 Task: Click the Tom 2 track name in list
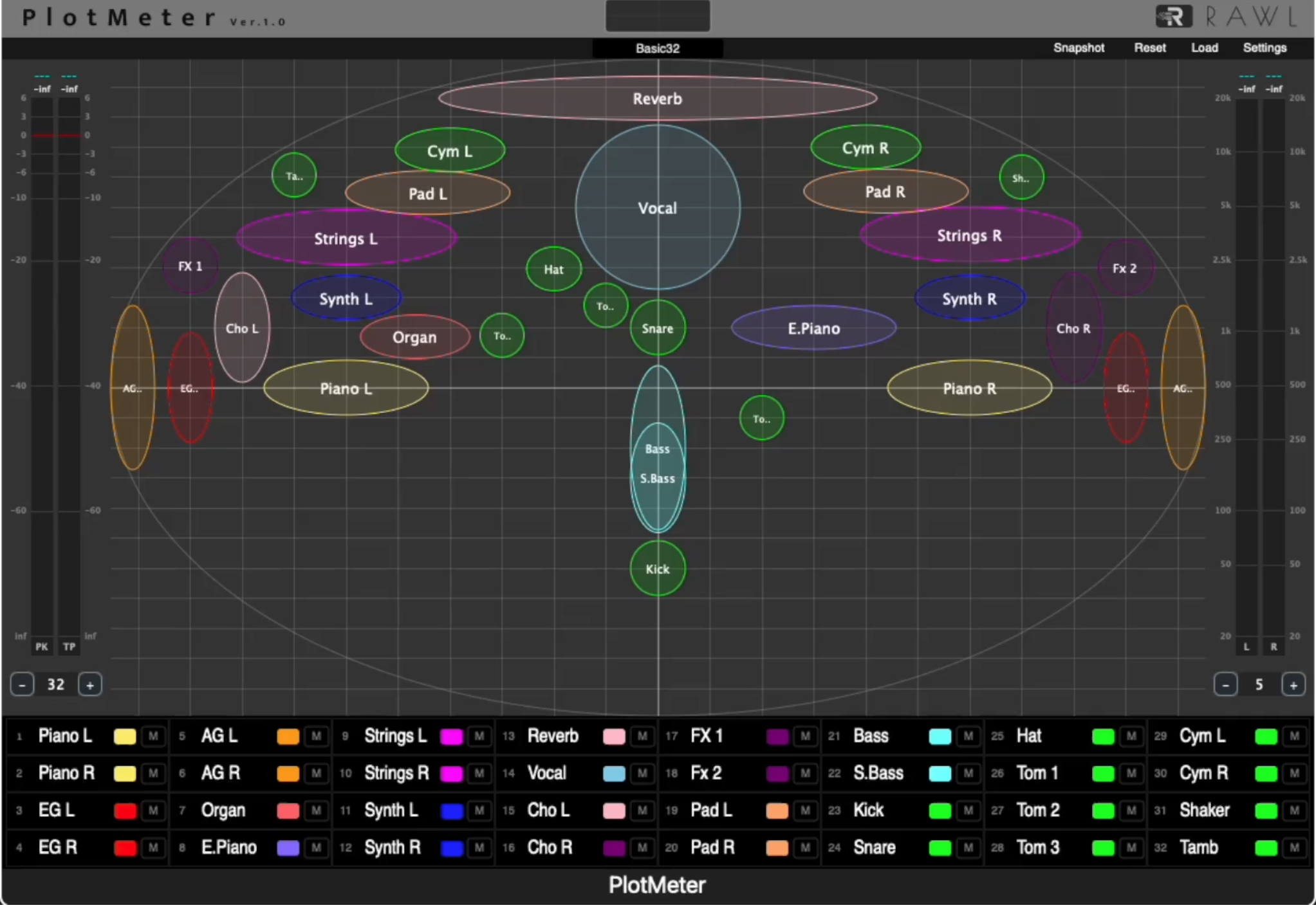pos(1037,810)
